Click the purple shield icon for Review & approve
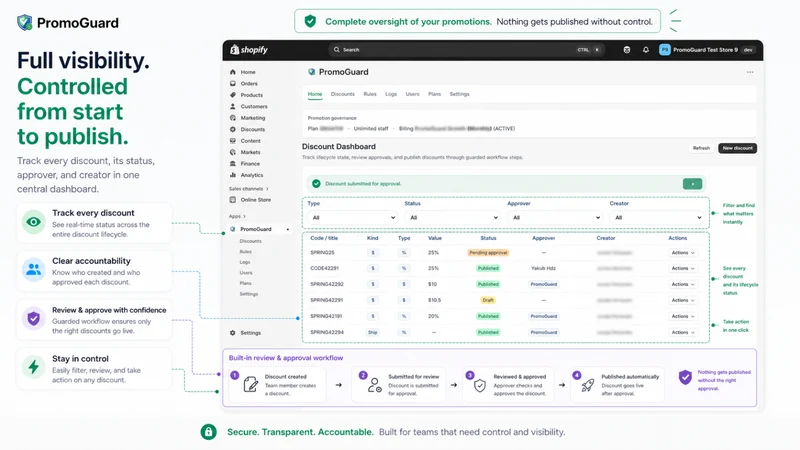Viewport: 800px width, 450px height. (x=34, y=318)
